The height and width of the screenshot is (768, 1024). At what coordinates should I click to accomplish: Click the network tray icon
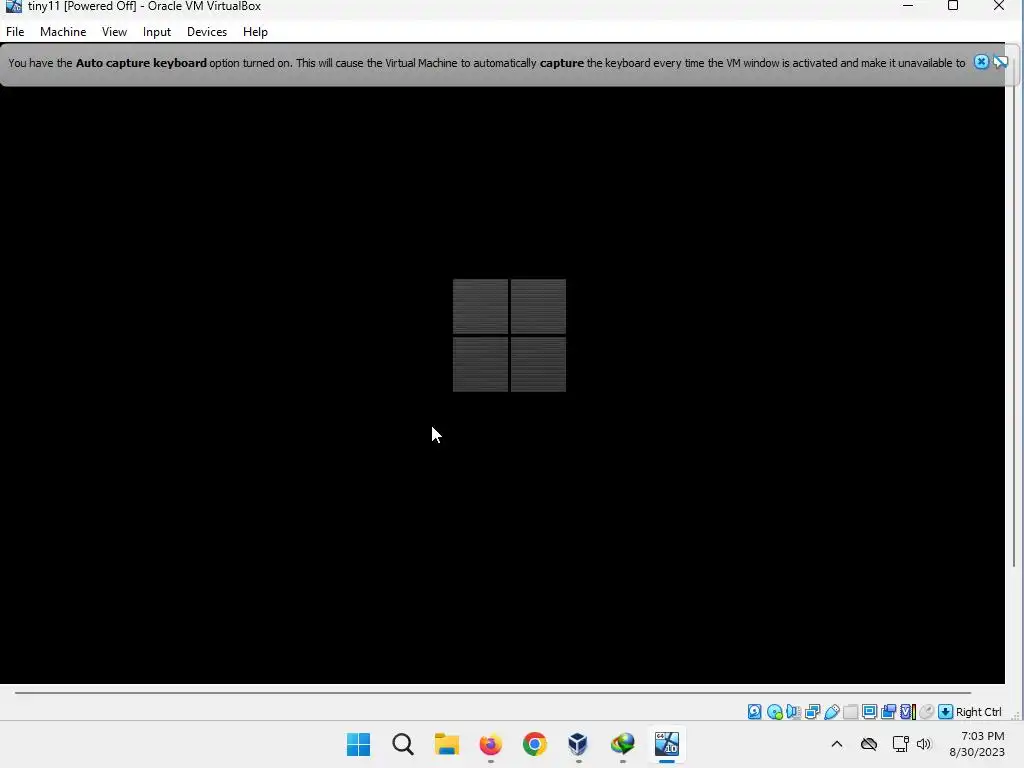point(901,744)
